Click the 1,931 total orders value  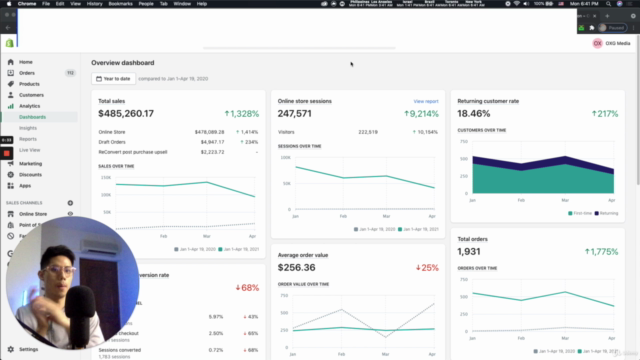(469, 251)
